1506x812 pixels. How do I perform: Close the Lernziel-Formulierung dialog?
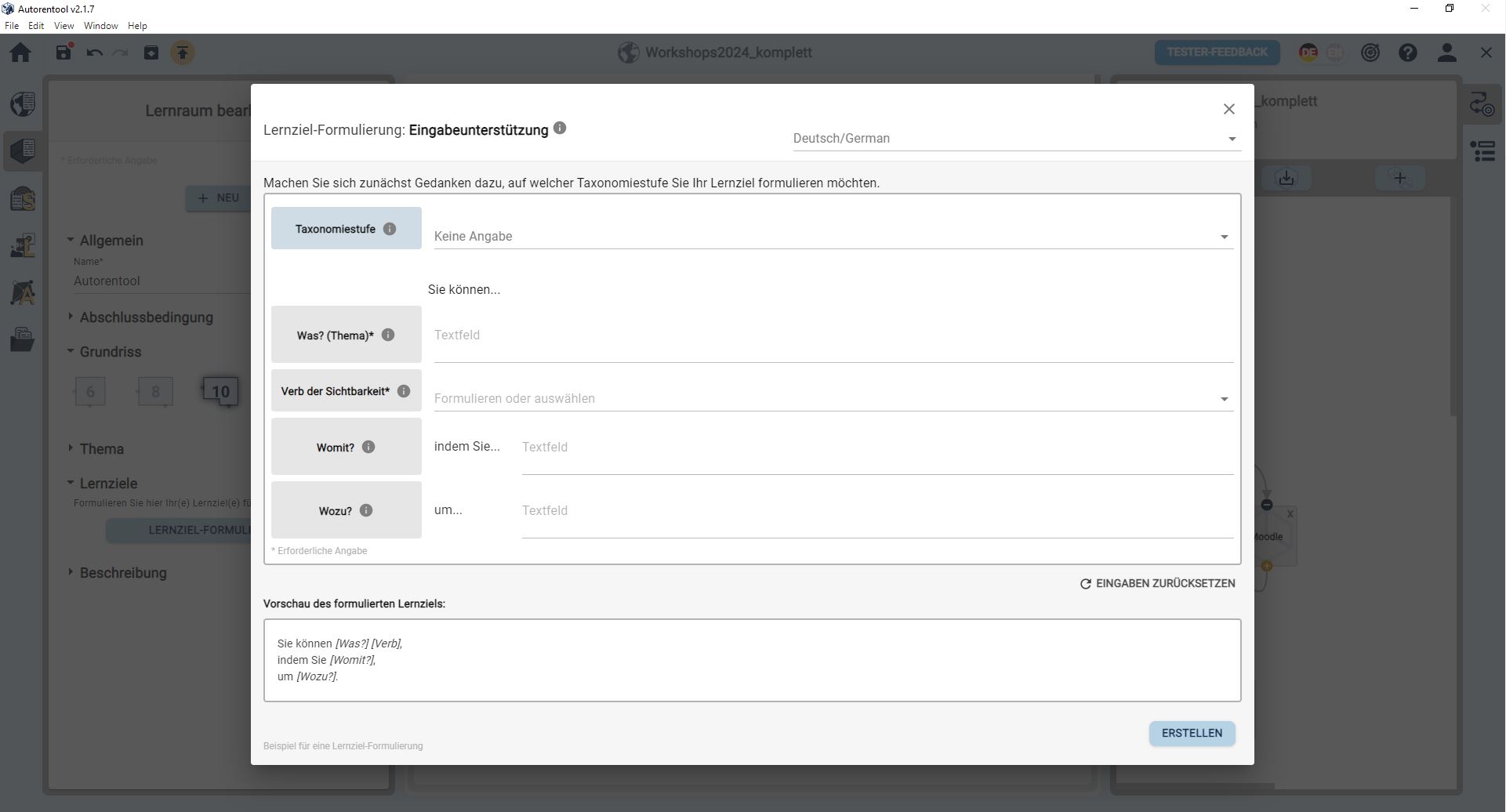pyautogui.click(x=1228, y=110)
